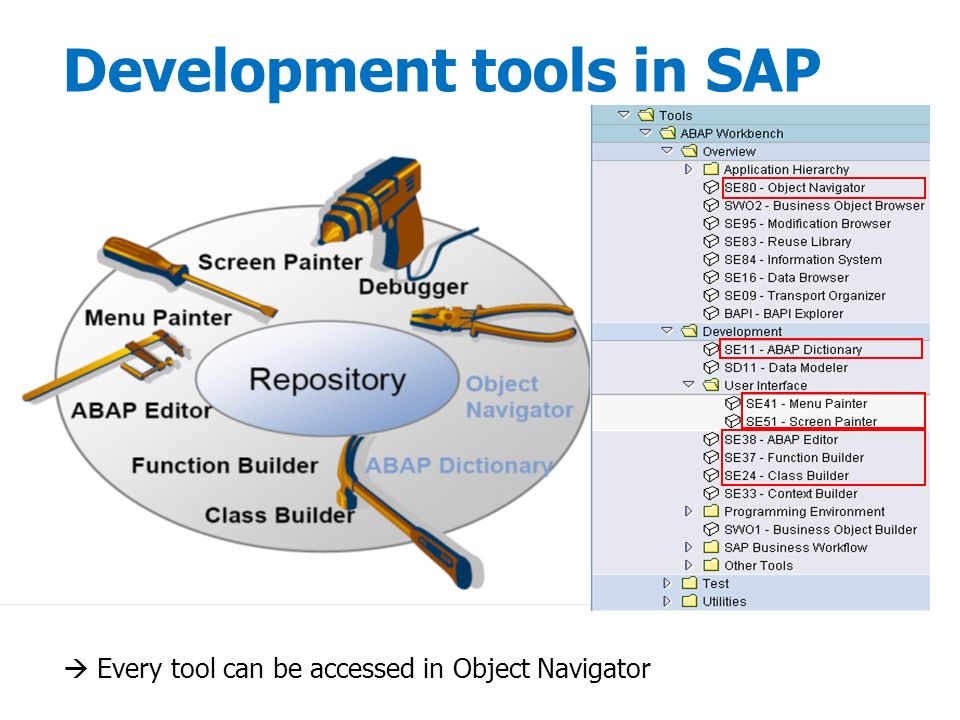Collapse the Overview folder node
Screen dimensions: 960x720
[x=667, y=151]
